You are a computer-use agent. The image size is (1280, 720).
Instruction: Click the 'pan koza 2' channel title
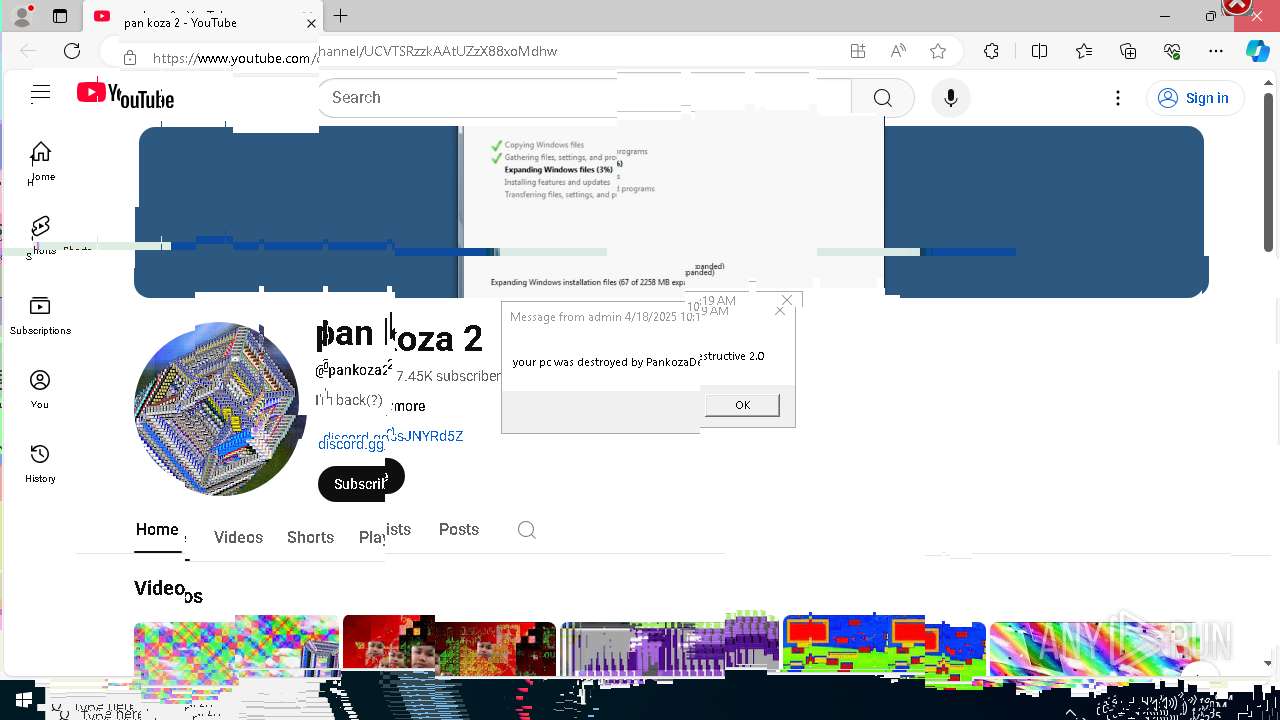tap(400, 337)
